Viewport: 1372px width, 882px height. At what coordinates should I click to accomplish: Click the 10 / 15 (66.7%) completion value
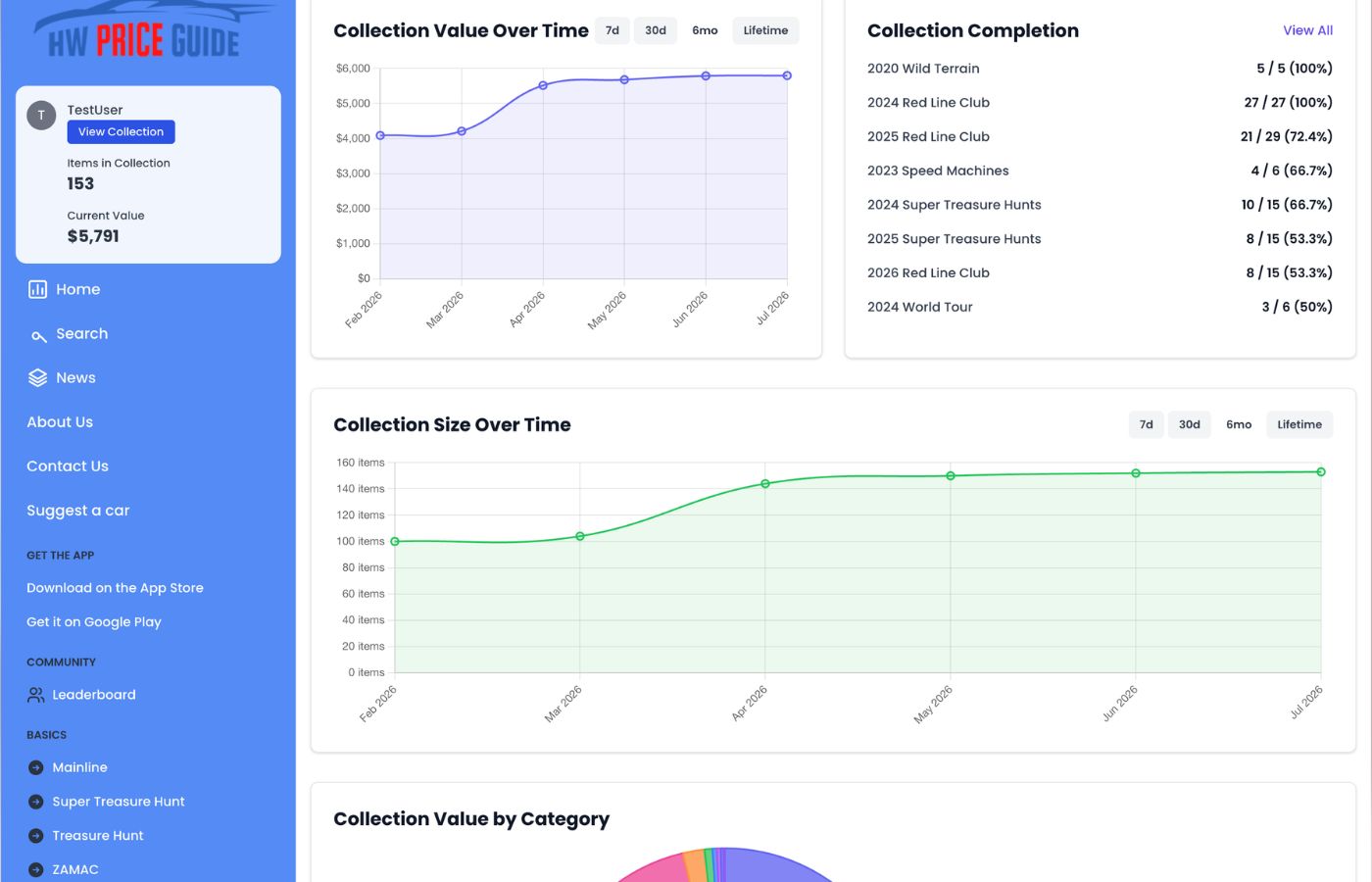coord(1287,205)
